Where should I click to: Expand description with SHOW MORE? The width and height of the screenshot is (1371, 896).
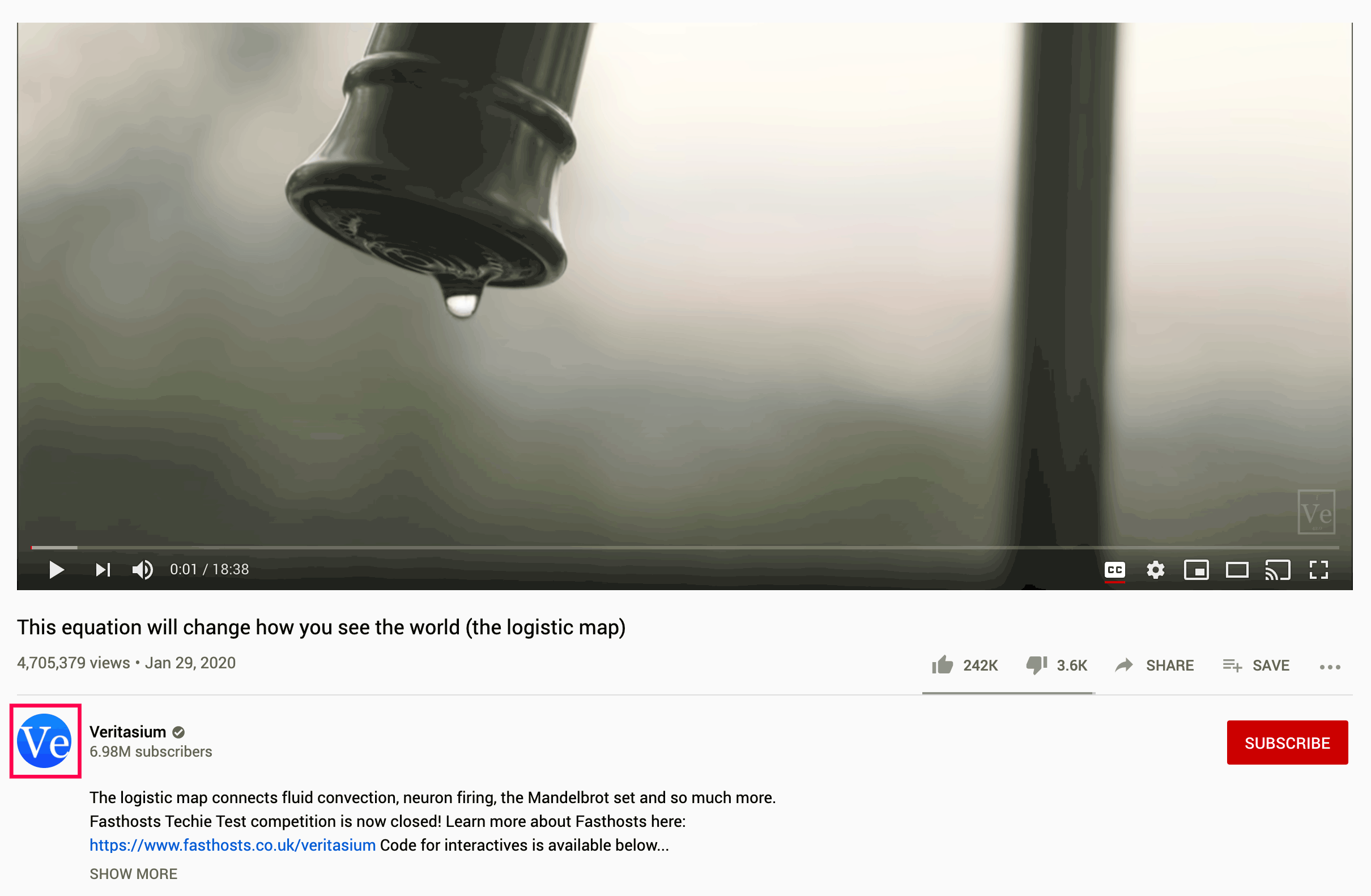(134, 874)
